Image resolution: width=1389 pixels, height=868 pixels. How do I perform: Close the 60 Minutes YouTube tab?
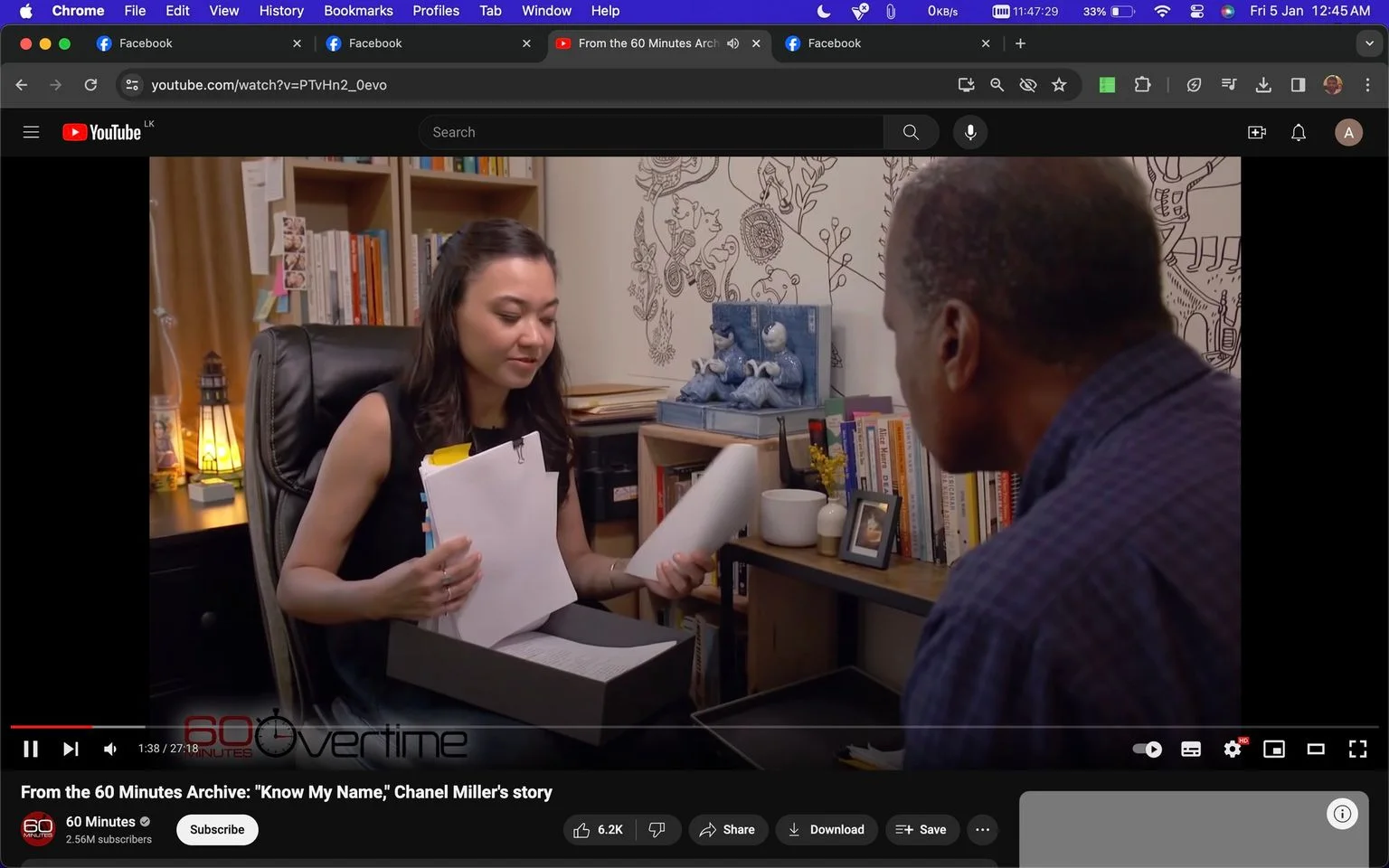click(756, 43)
